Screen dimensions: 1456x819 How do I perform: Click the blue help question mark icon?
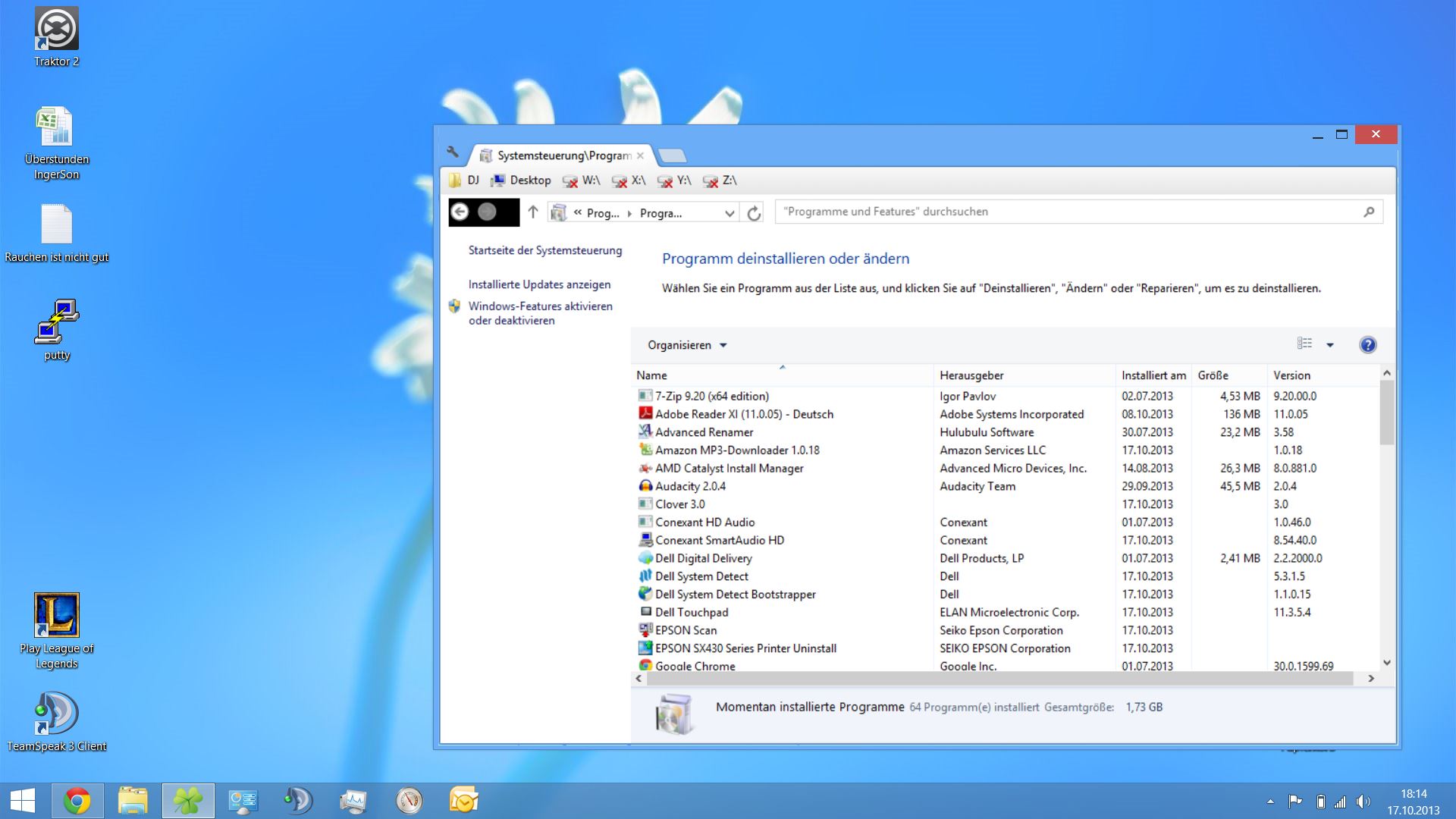click(x=1367, y=345)
